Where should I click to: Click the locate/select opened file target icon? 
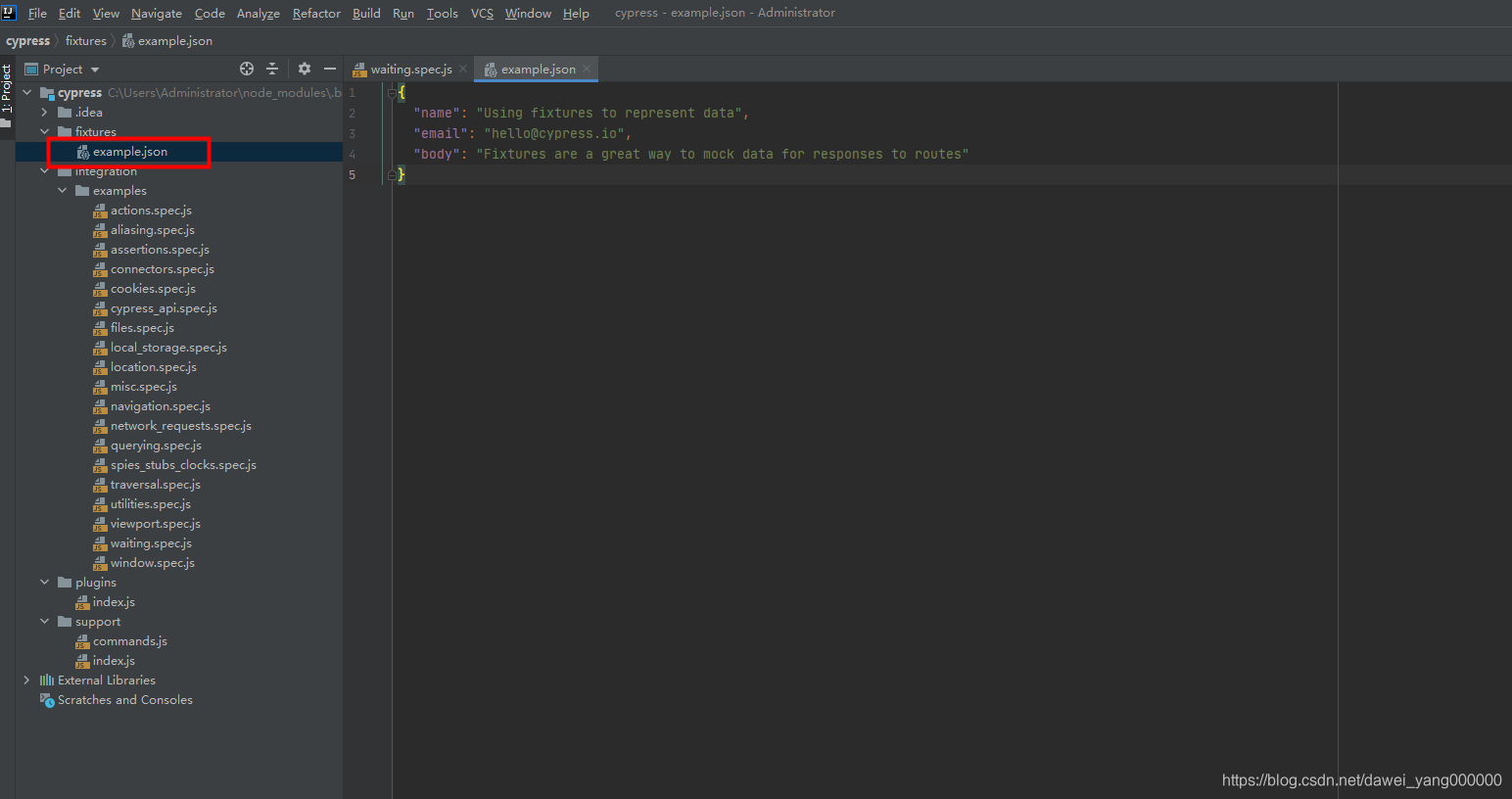[247, 69]
